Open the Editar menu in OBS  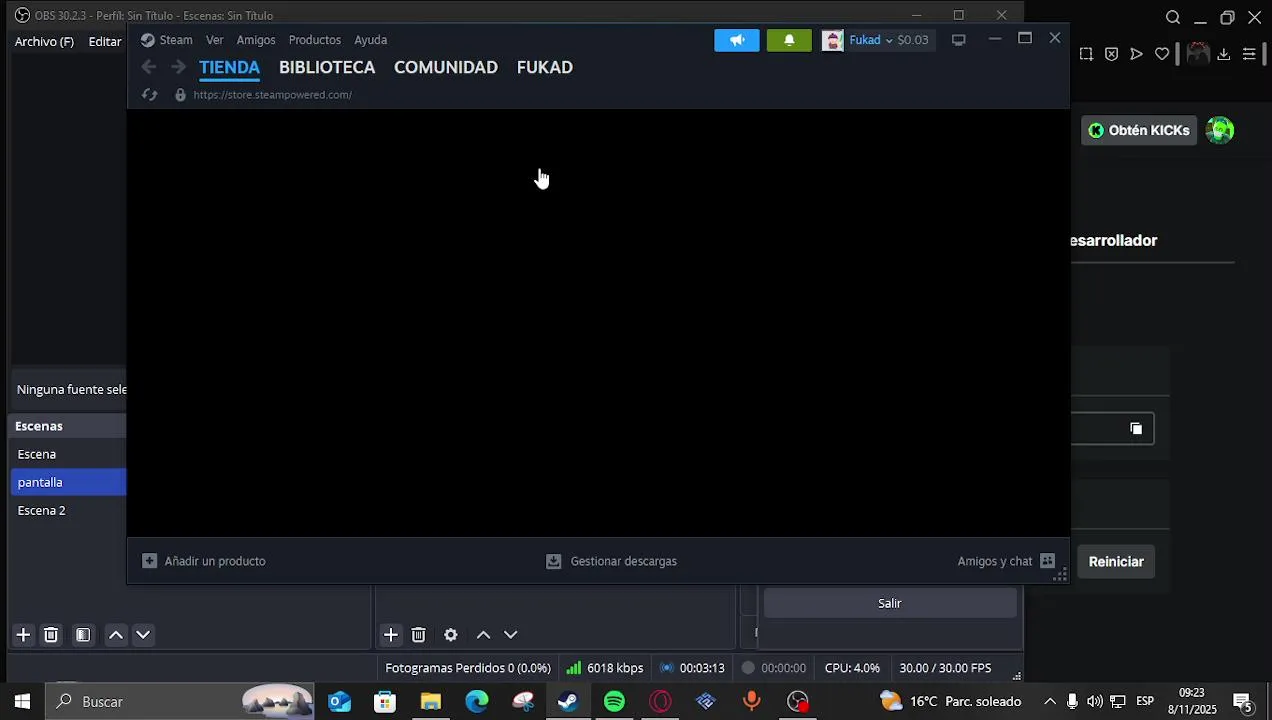(x=105, y=42)
